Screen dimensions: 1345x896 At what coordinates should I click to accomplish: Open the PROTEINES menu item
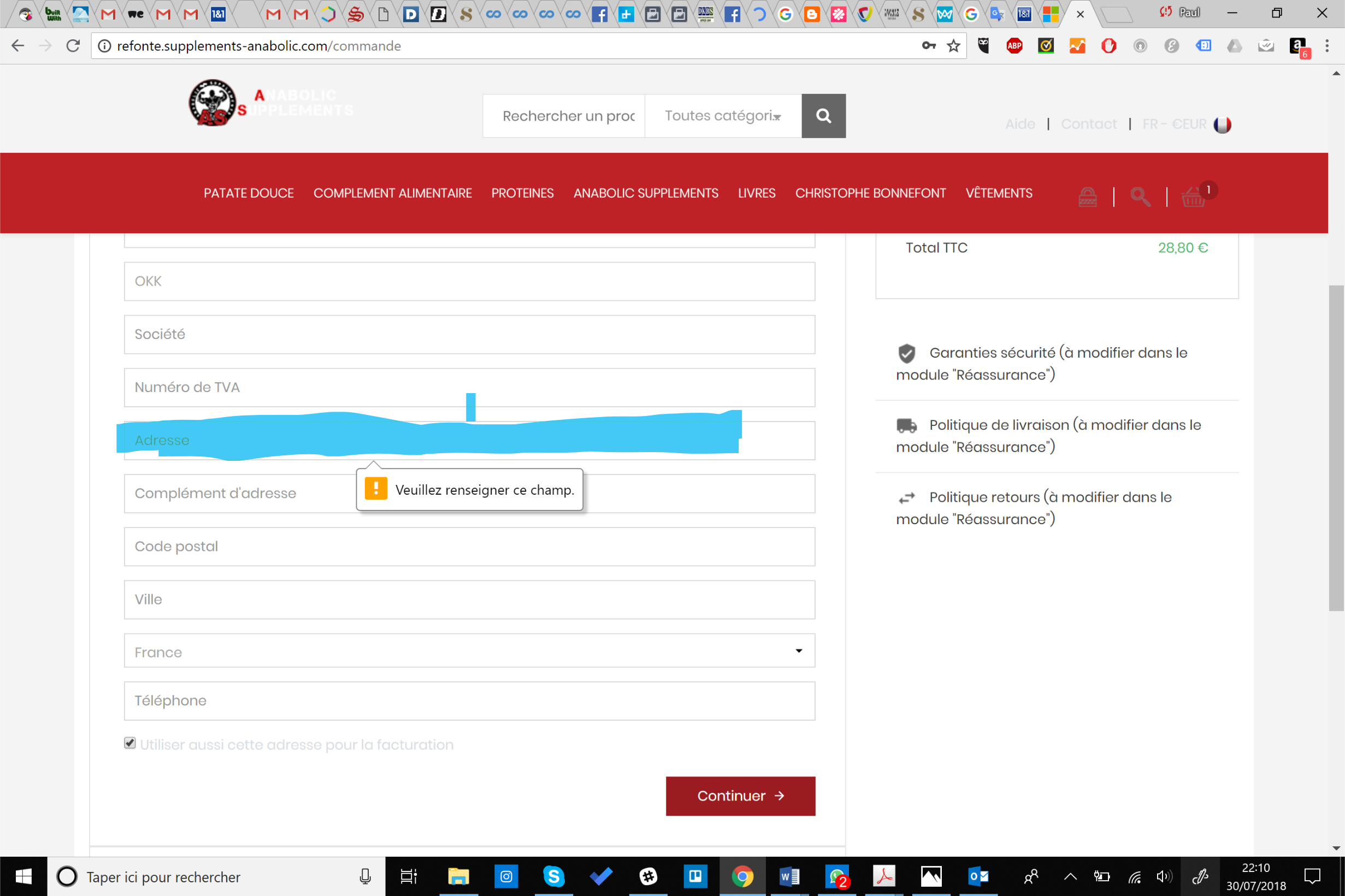pyautogui.click(x=522, y=193)
